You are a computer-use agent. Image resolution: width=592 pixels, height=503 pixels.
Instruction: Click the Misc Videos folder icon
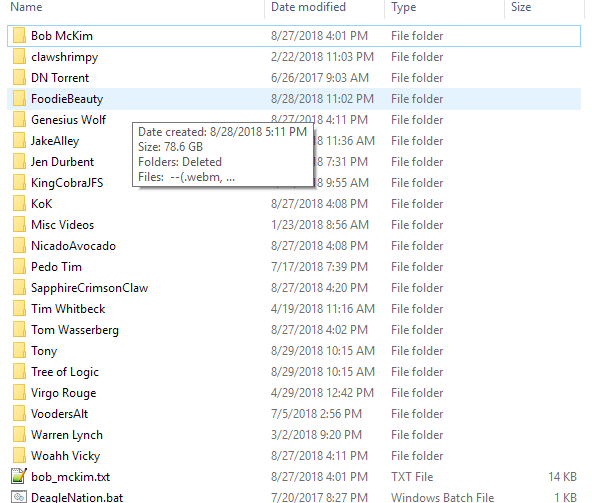coord(19,225)
